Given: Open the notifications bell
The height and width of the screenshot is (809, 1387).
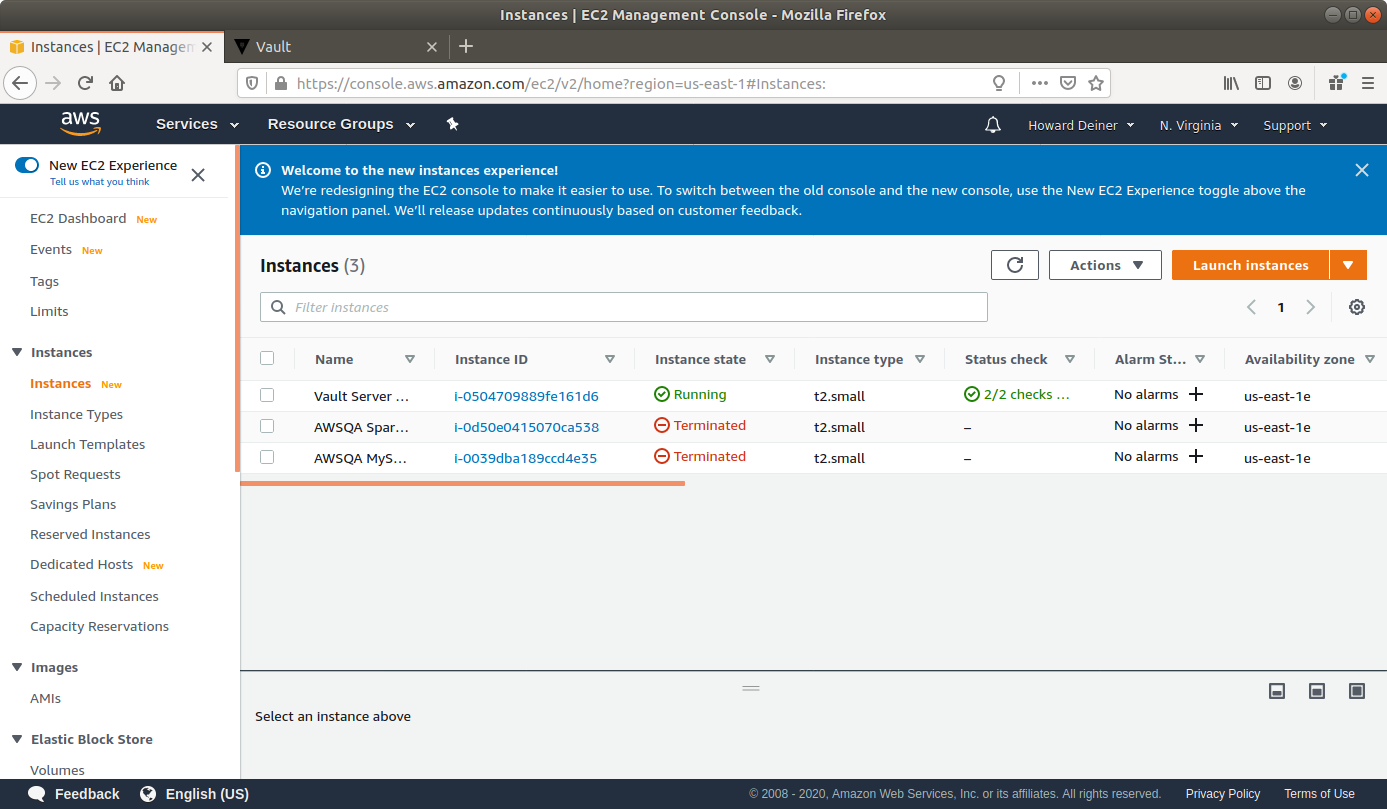Looking at the screenshot, I should [x=993, y=125].
